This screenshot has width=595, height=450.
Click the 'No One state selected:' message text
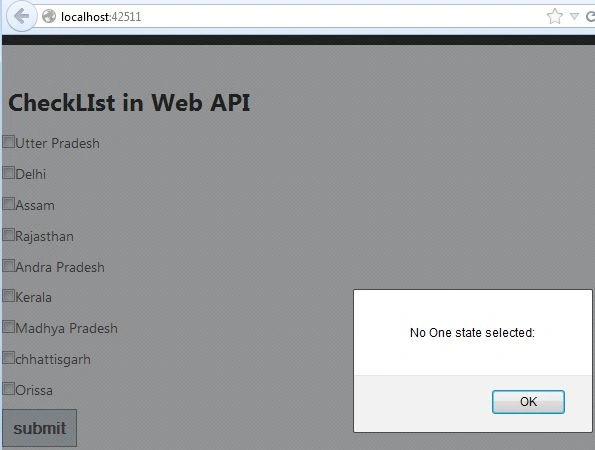472,333
